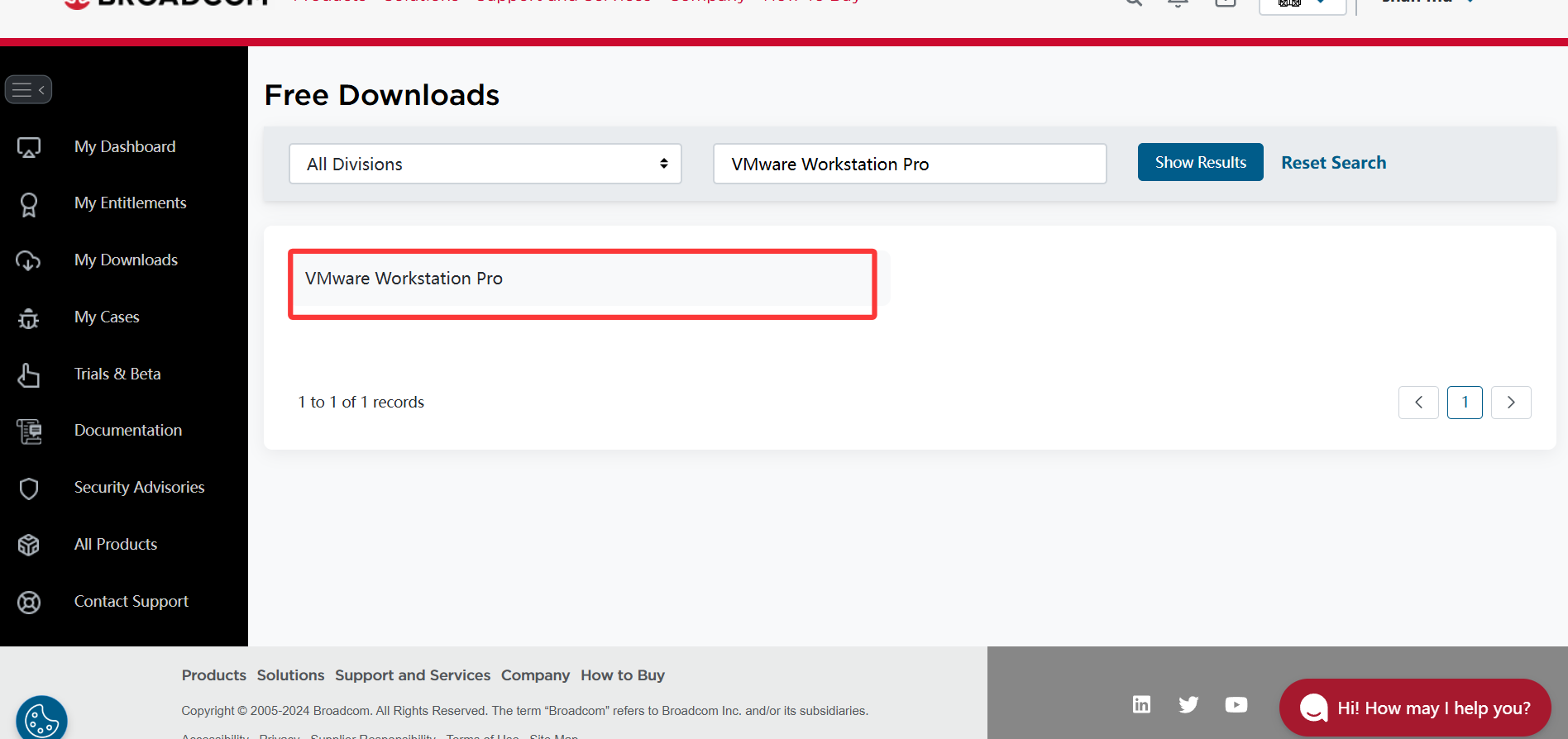
Task: Click footer Solutions link
Action: tap(290, 675)
